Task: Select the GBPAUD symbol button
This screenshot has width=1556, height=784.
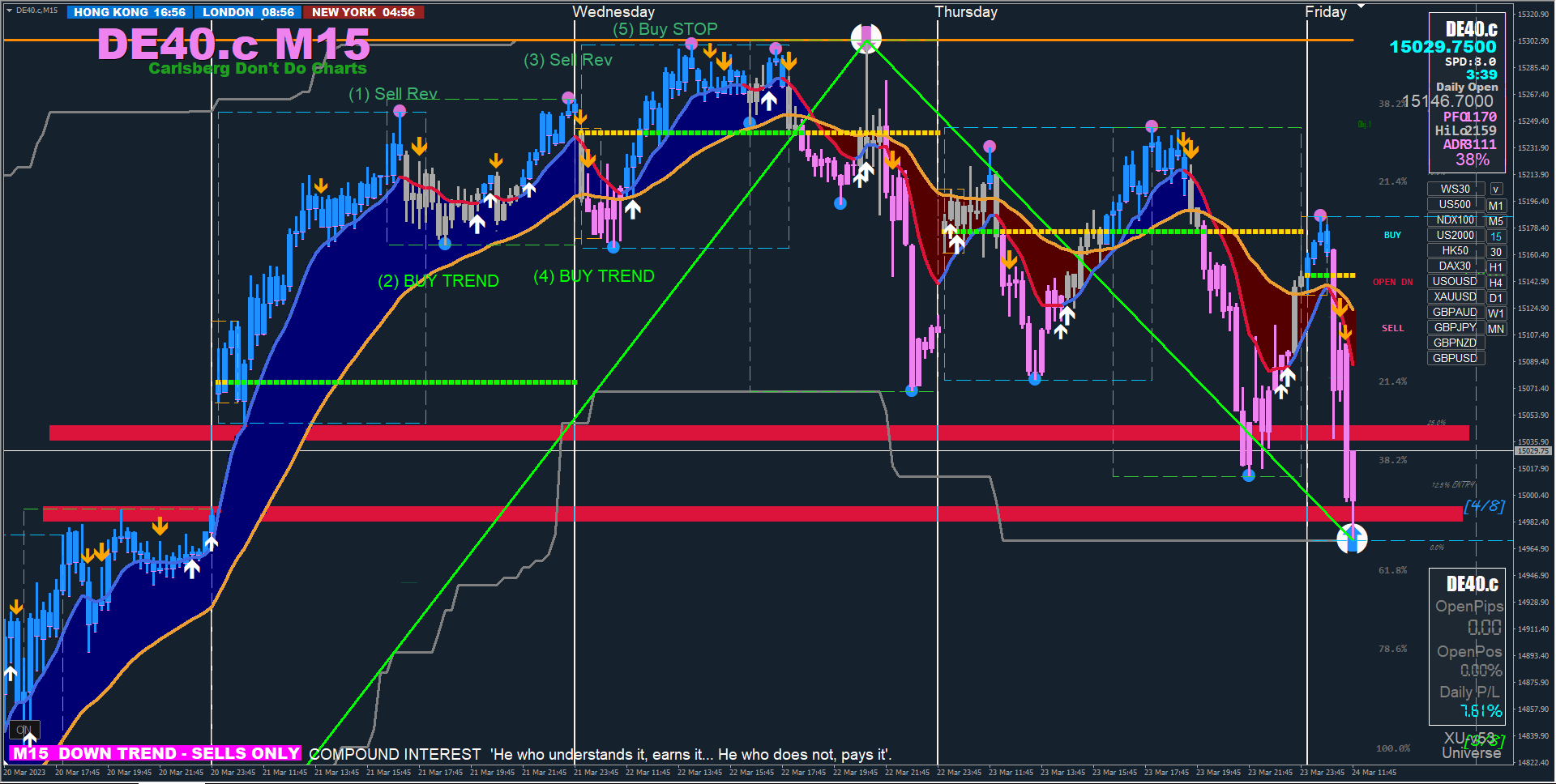Action: [1456, 312]
